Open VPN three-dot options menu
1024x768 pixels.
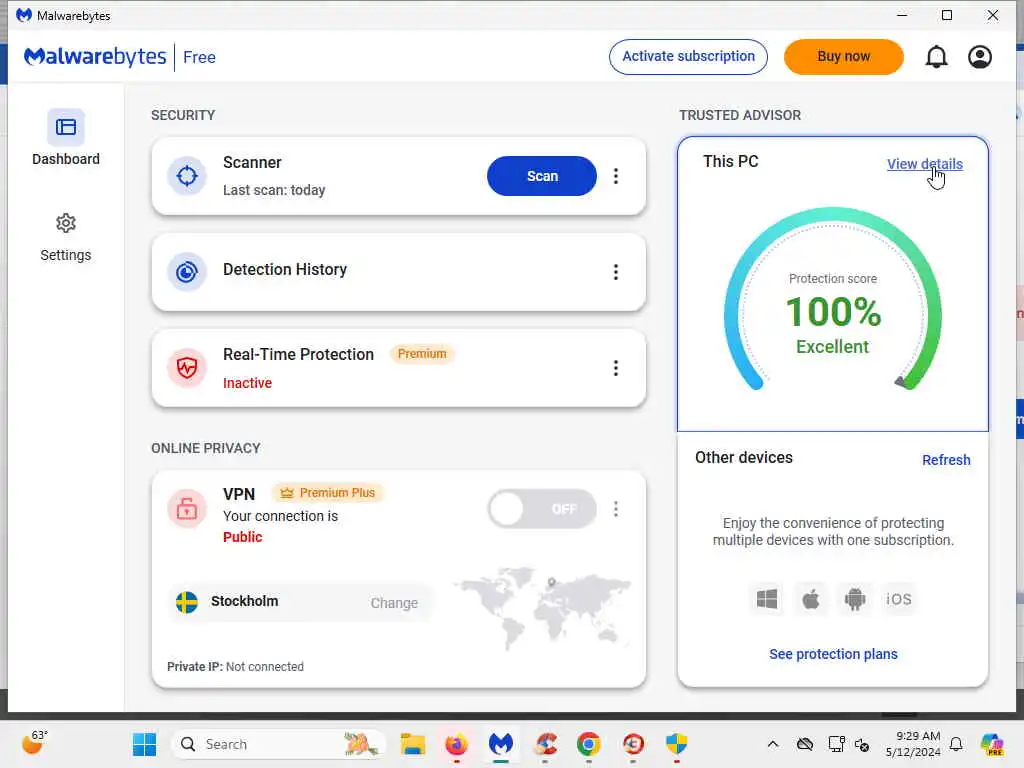coord(616,509)
